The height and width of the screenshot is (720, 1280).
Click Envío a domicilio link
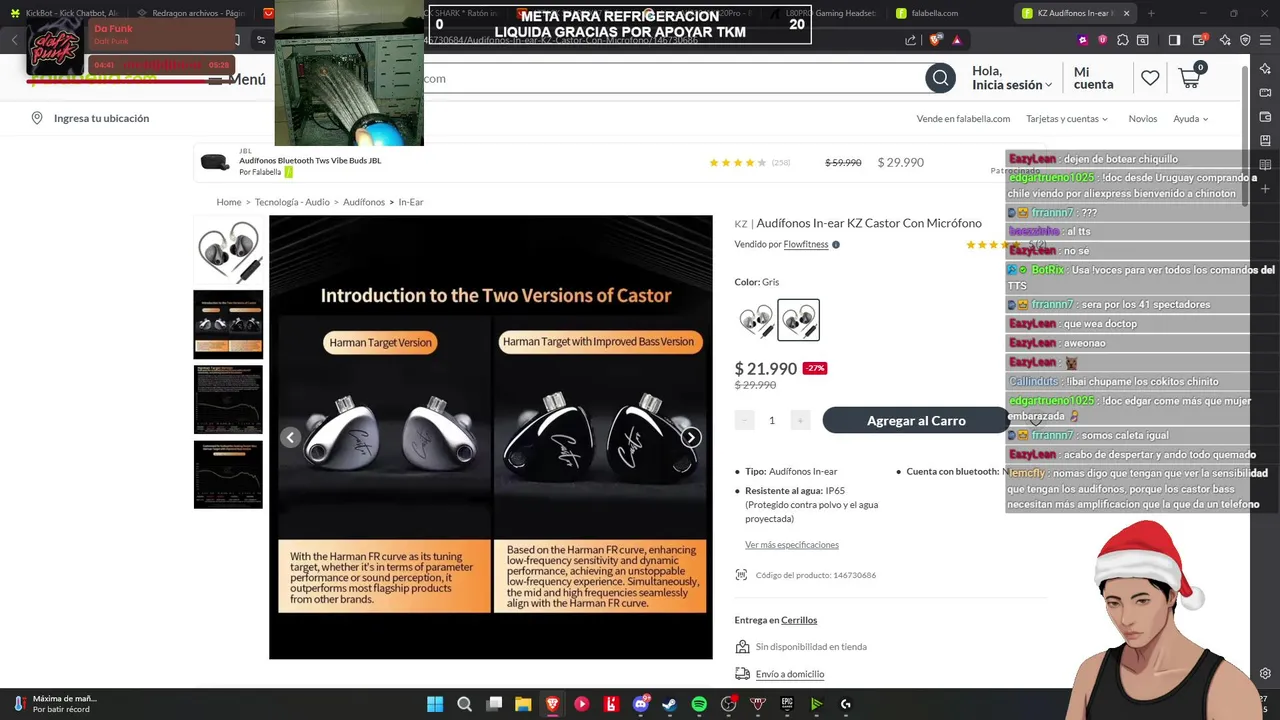[790, 674]
